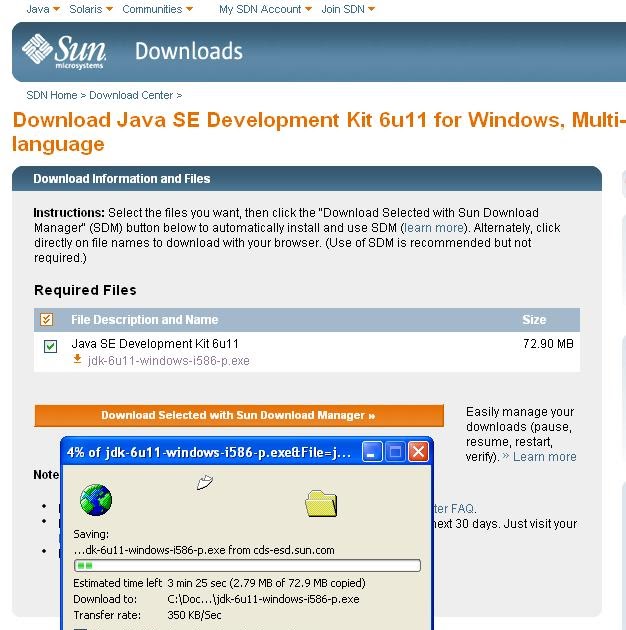
Task: Click the learn more link in Instructions
Action: (434, 228)
